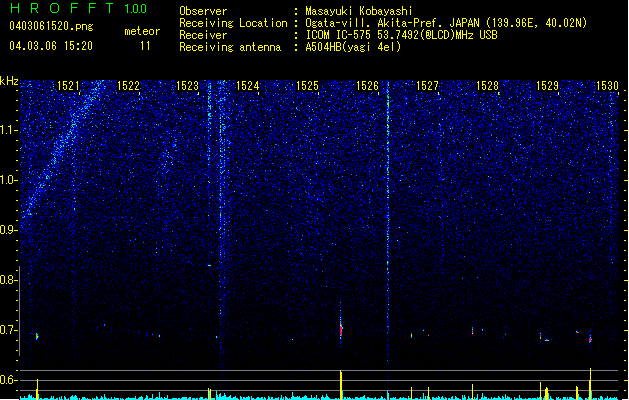Click time marker 1530
The width and height of the screenshot is (629, 400).
[x=607, y=86]
